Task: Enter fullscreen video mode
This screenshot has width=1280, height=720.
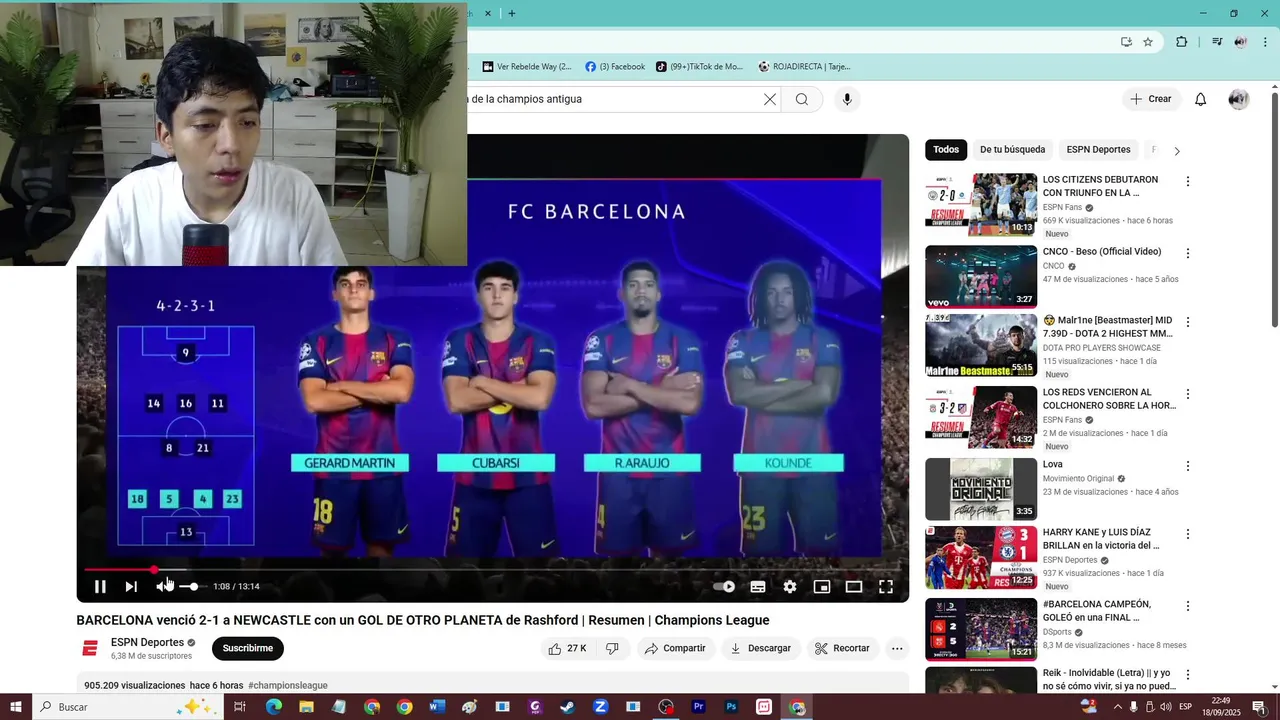Action: point(886,587)
